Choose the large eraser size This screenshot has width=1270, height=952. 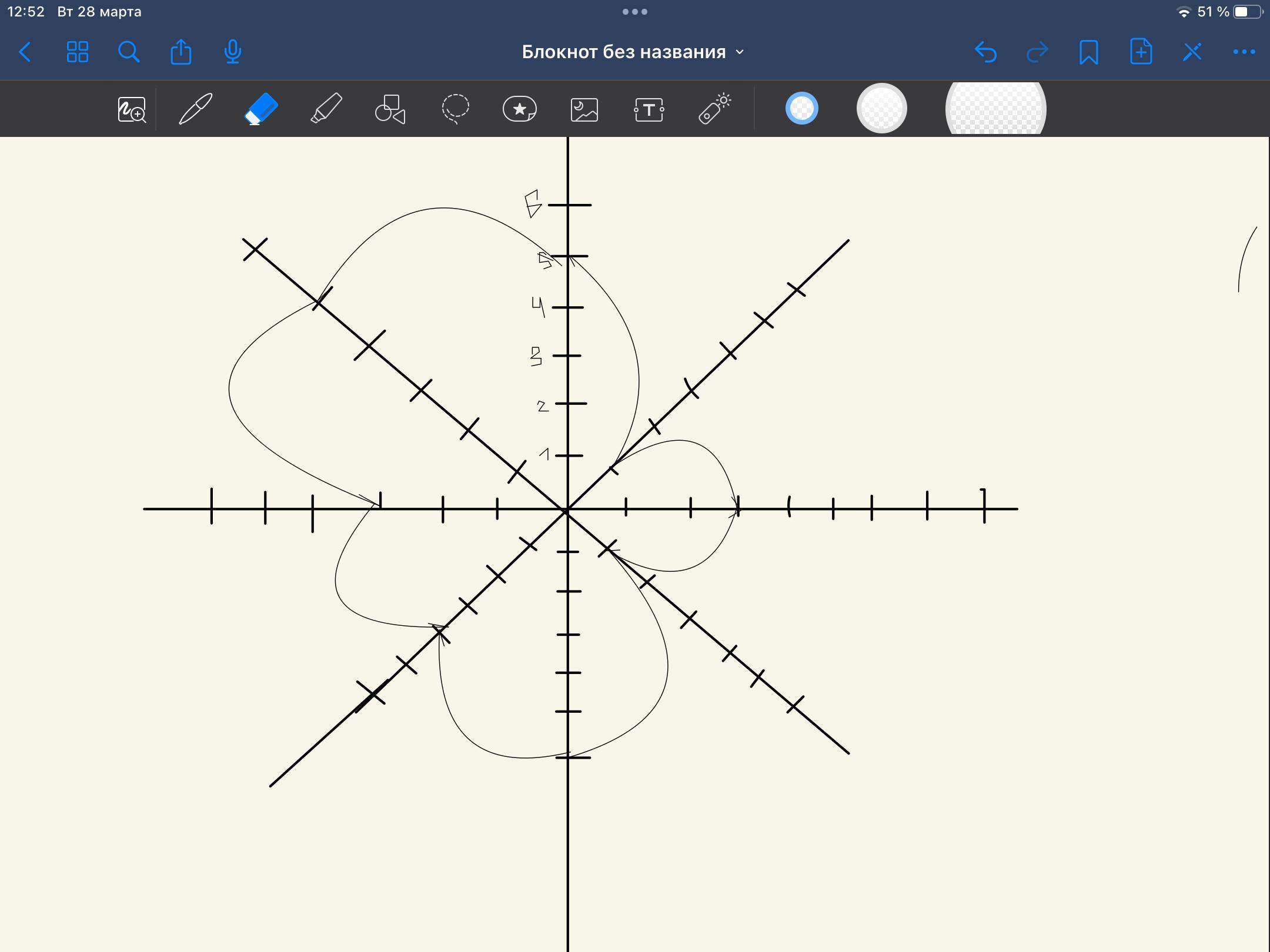point(995,109)
